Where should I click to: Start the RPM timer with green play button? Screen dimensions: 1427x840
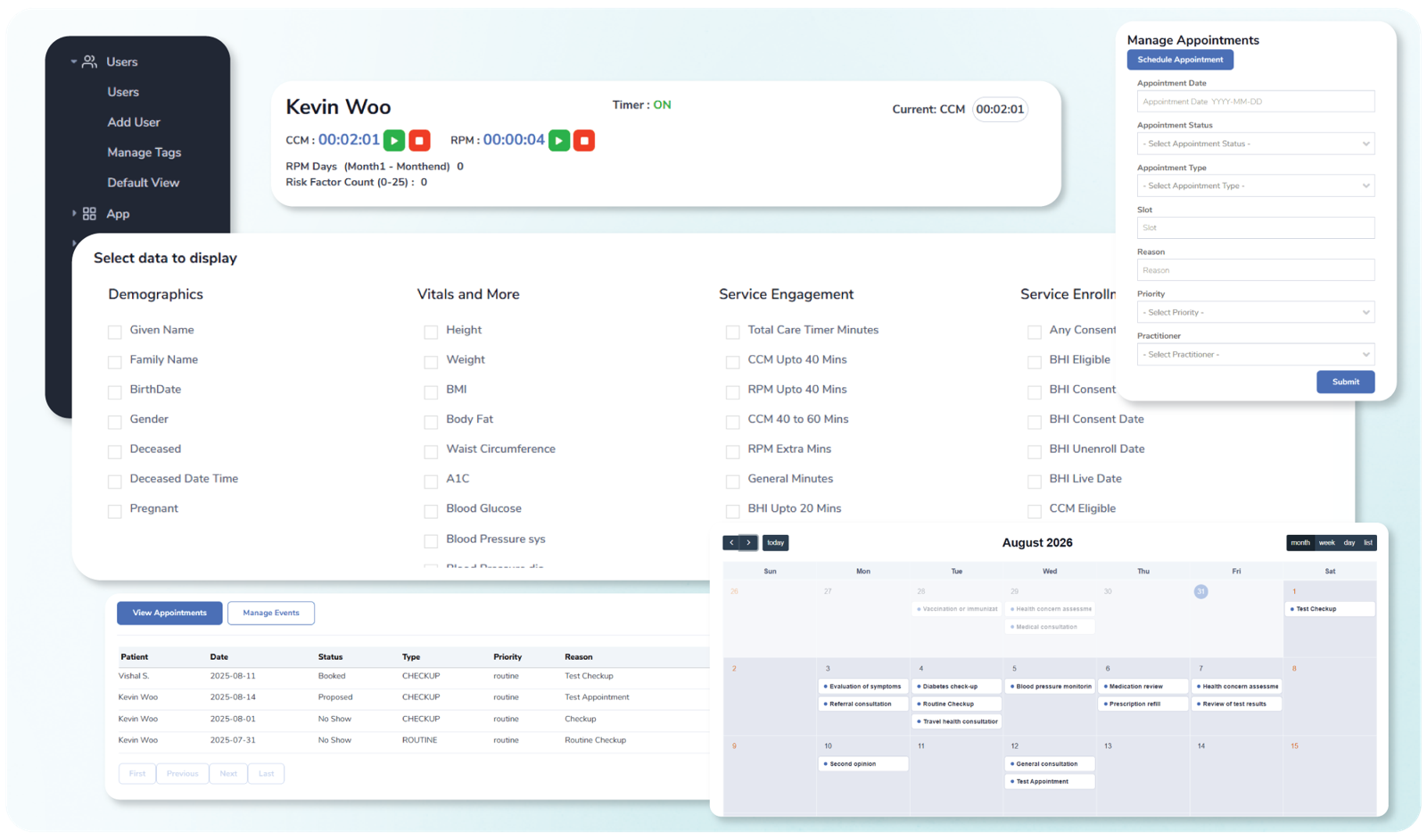(559, 140)
